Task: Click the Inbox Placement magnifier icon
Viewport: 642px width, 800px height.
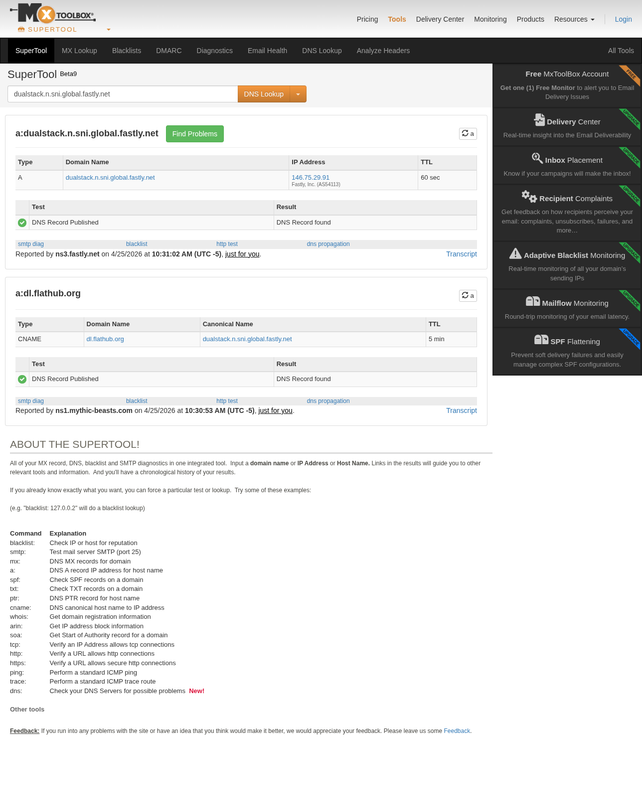Action: tap(537, 158)
